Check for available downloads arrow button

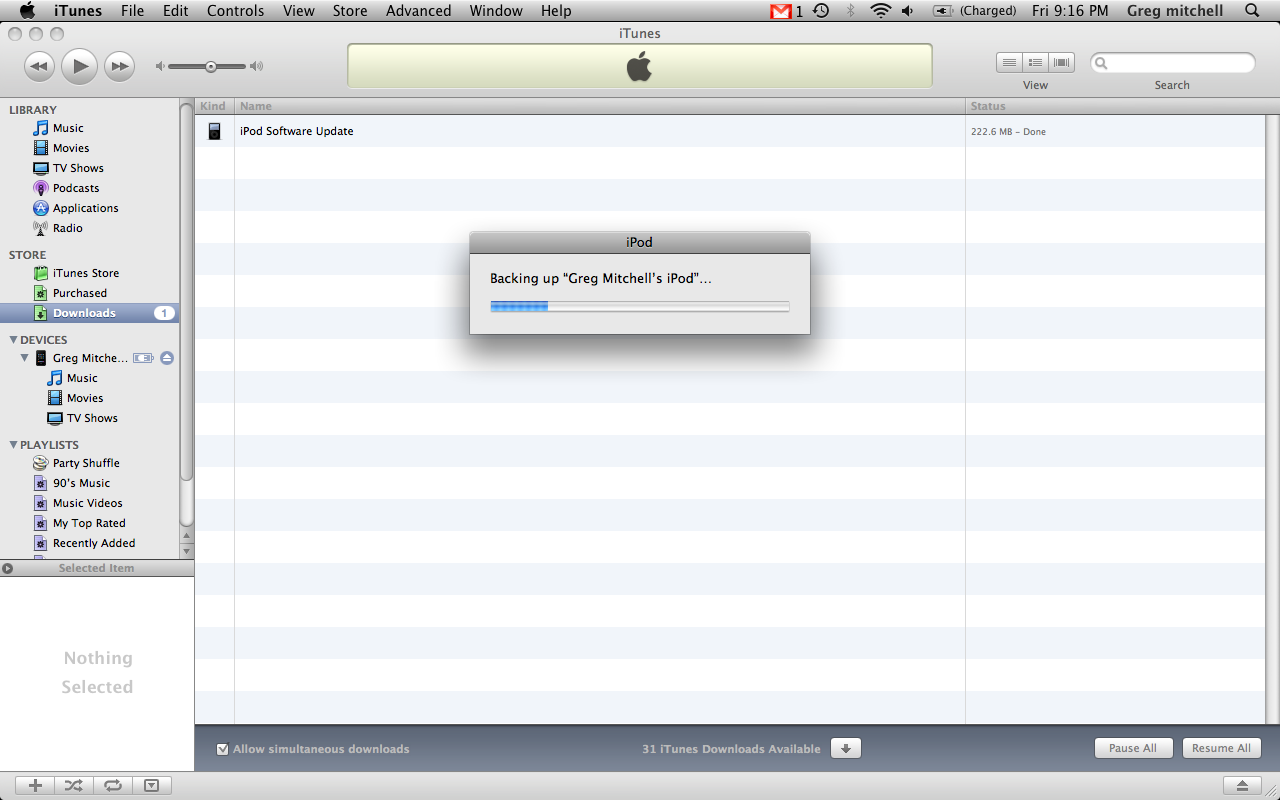(x=845, y=748)
